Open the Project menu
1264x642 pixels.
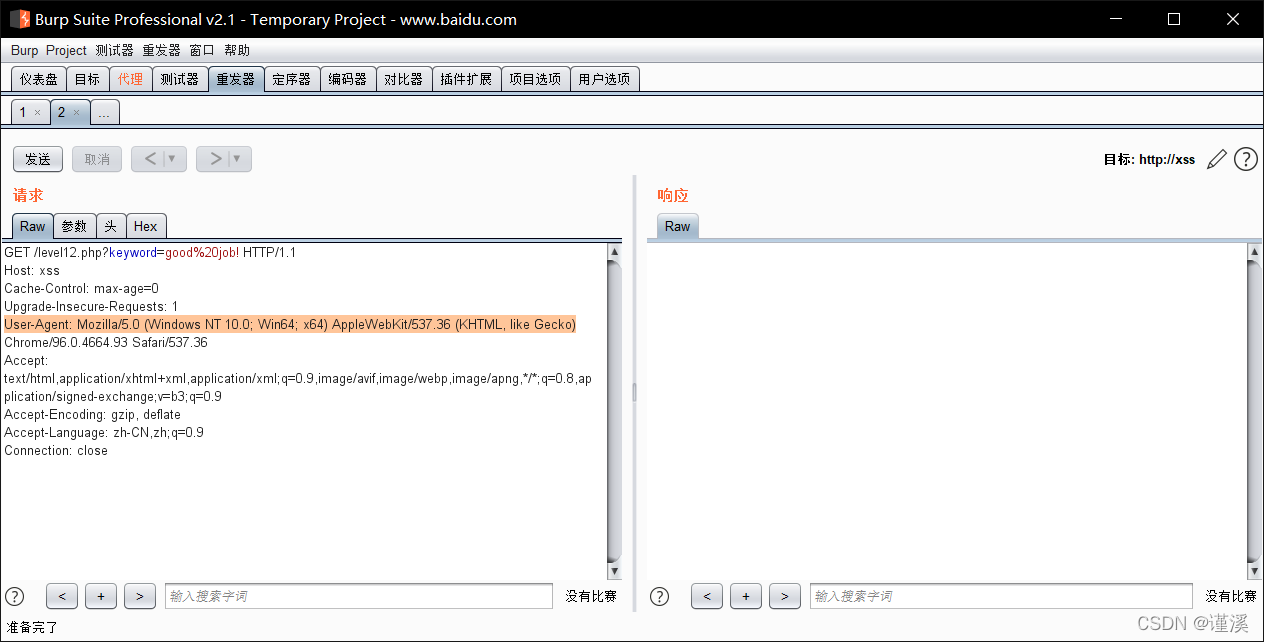pos(66,50)
